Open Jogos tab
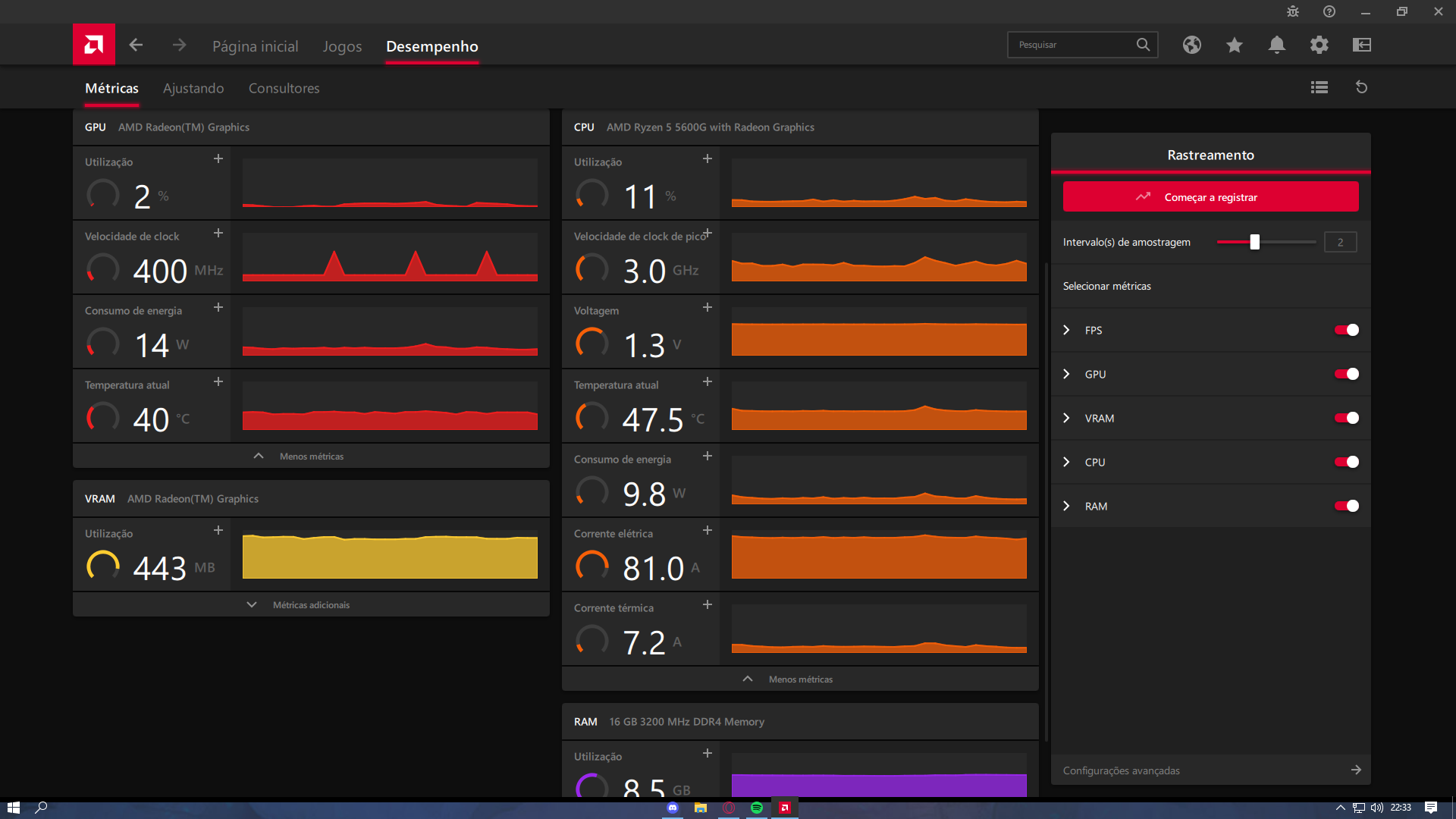The height and width of the screenshot is (819, 1456). point(342,46)
